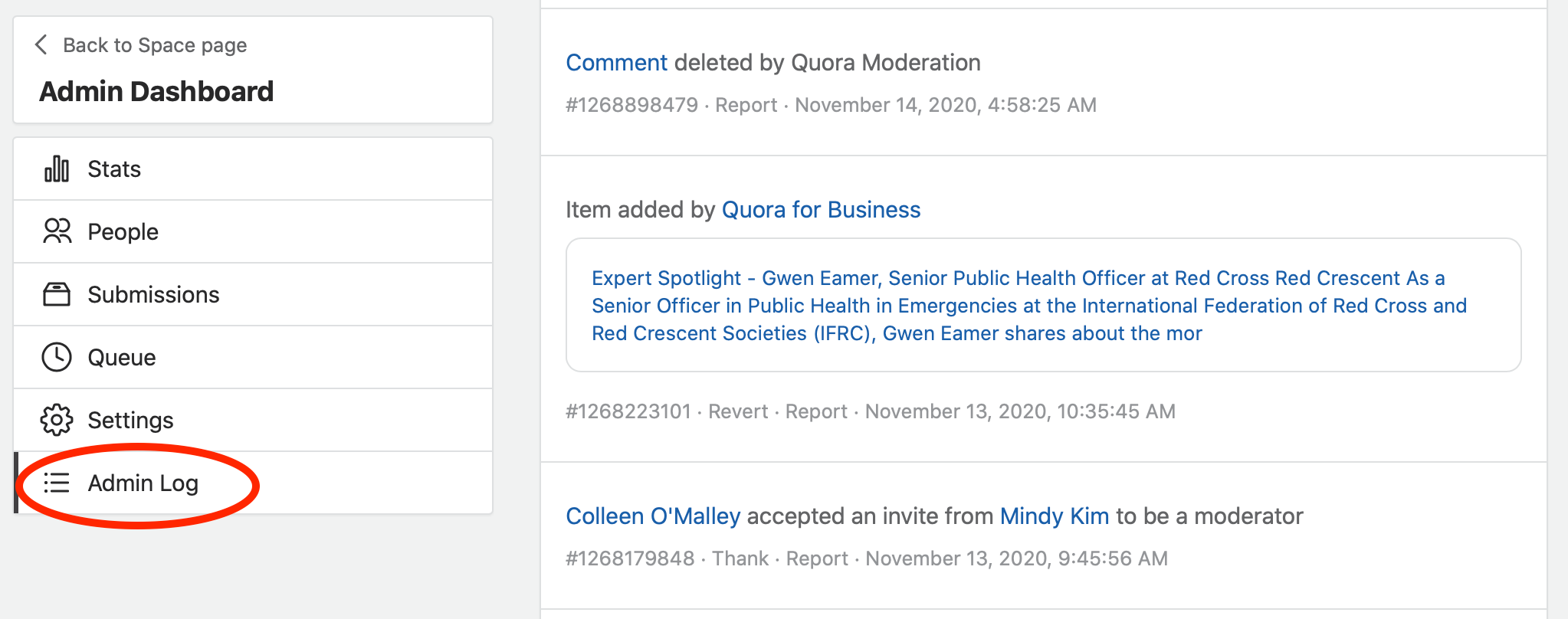Click the Admin Log list icon

point(57,483)
